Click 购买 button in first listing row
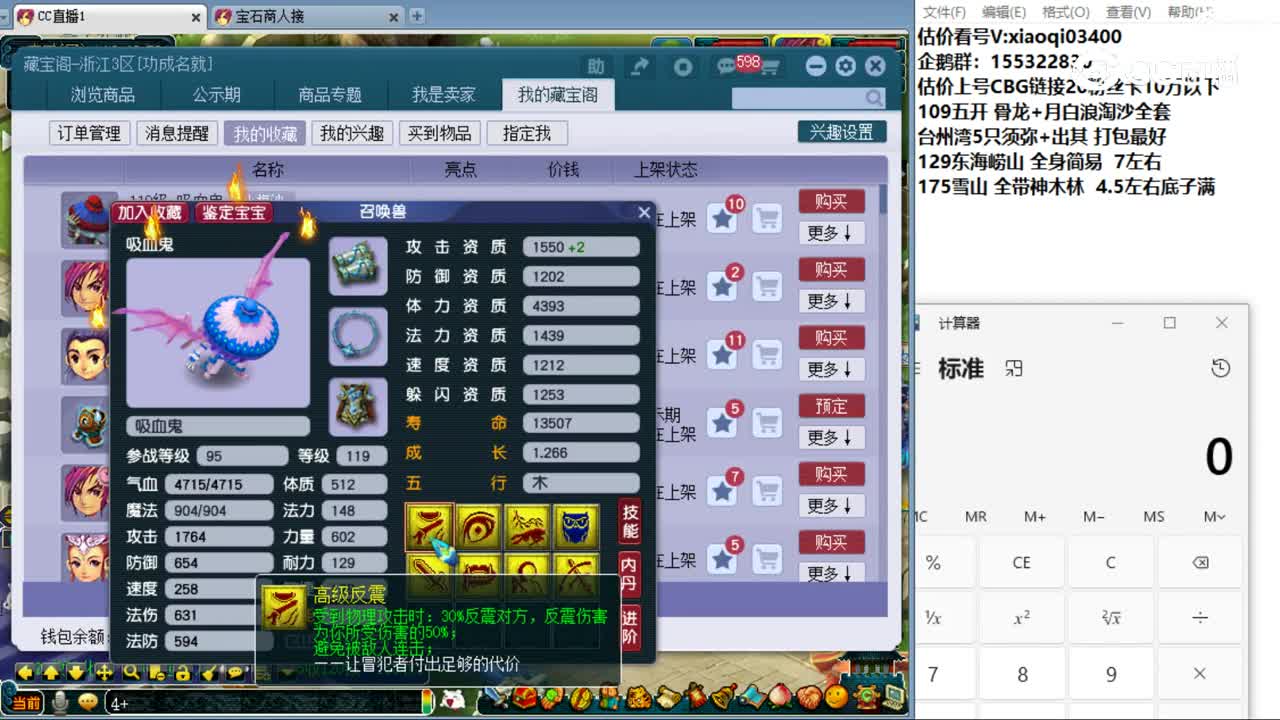The image size is (1280, 720). coord(831,201)
